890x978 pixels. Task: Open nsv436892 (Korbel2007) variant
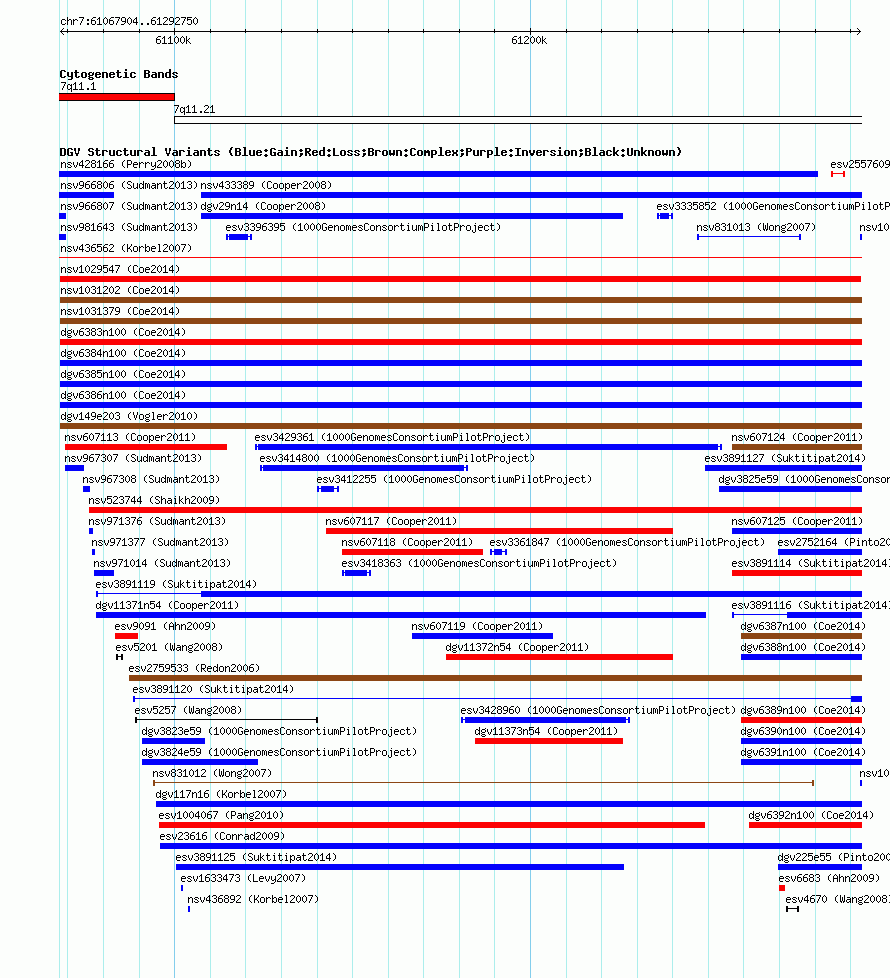[189, 909]
